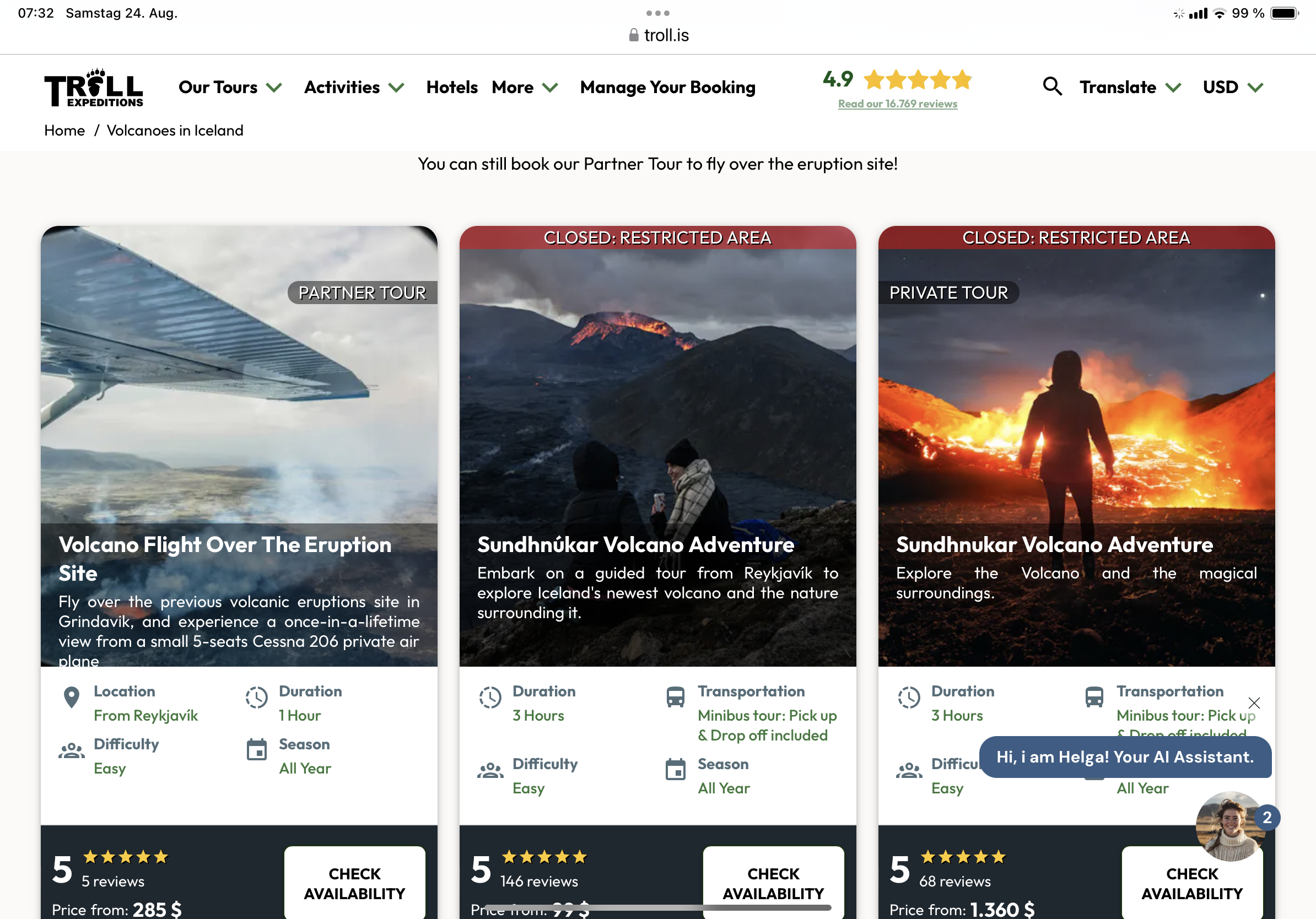Image resolution: width=1316 pixels, height=919 pixels.
Task: Click the 'Price from: 285 $' text
Action: coord(117,909)
